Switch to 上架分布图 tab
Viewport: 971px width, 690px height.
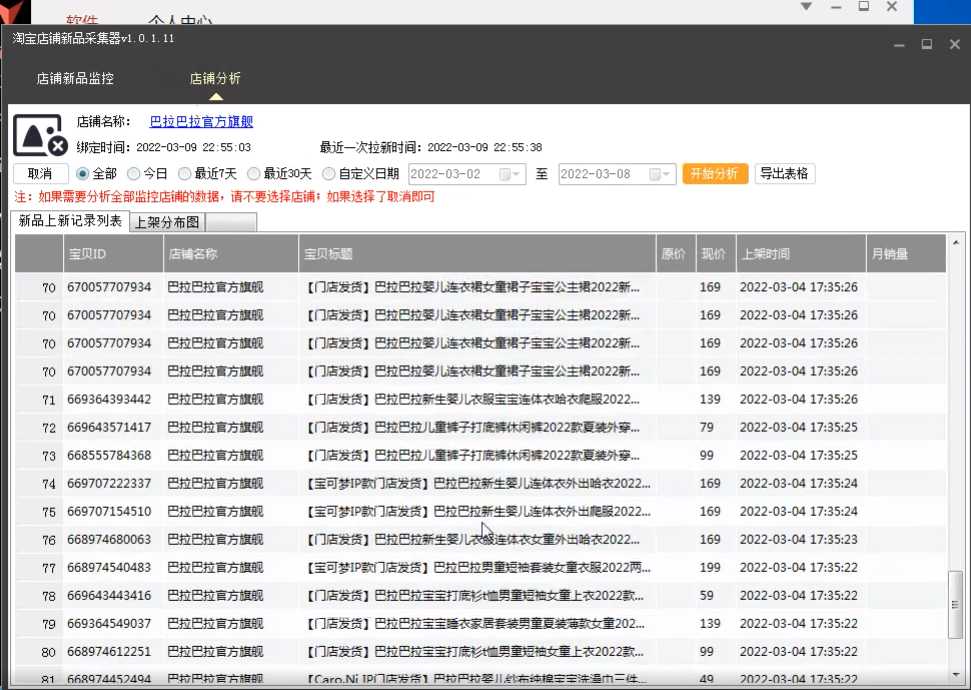coord(167,222)
